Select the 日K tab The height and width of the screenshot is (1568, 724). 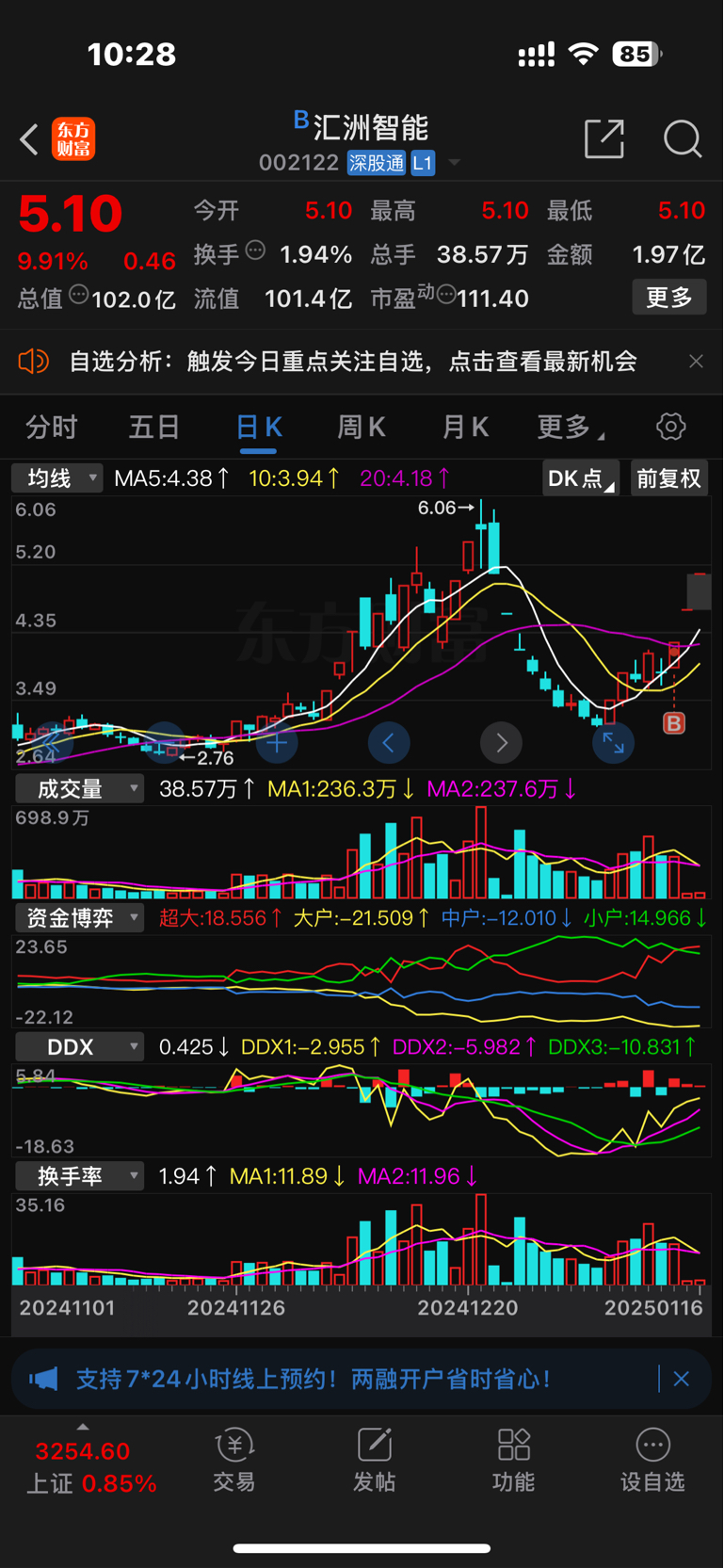click(x=259, y=428)
